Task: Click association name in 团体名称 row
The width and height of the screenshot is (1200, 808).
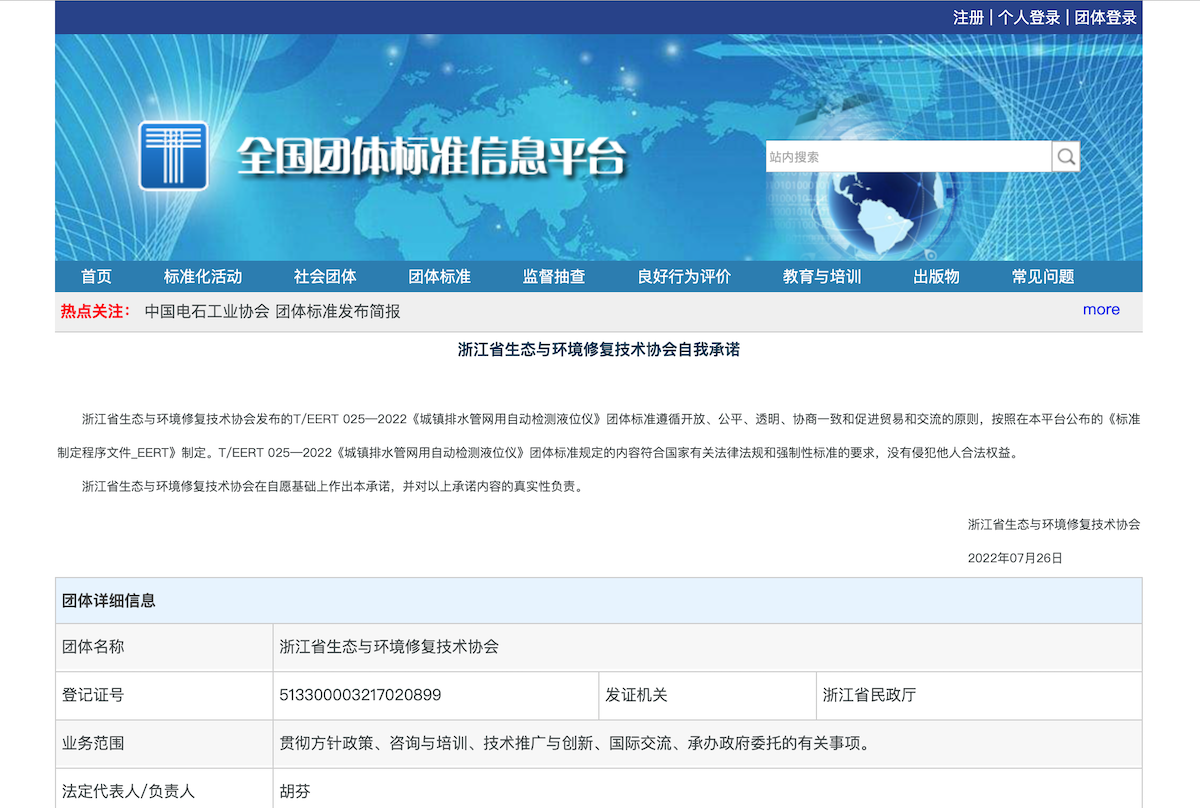Action: (x=389, y=647)
